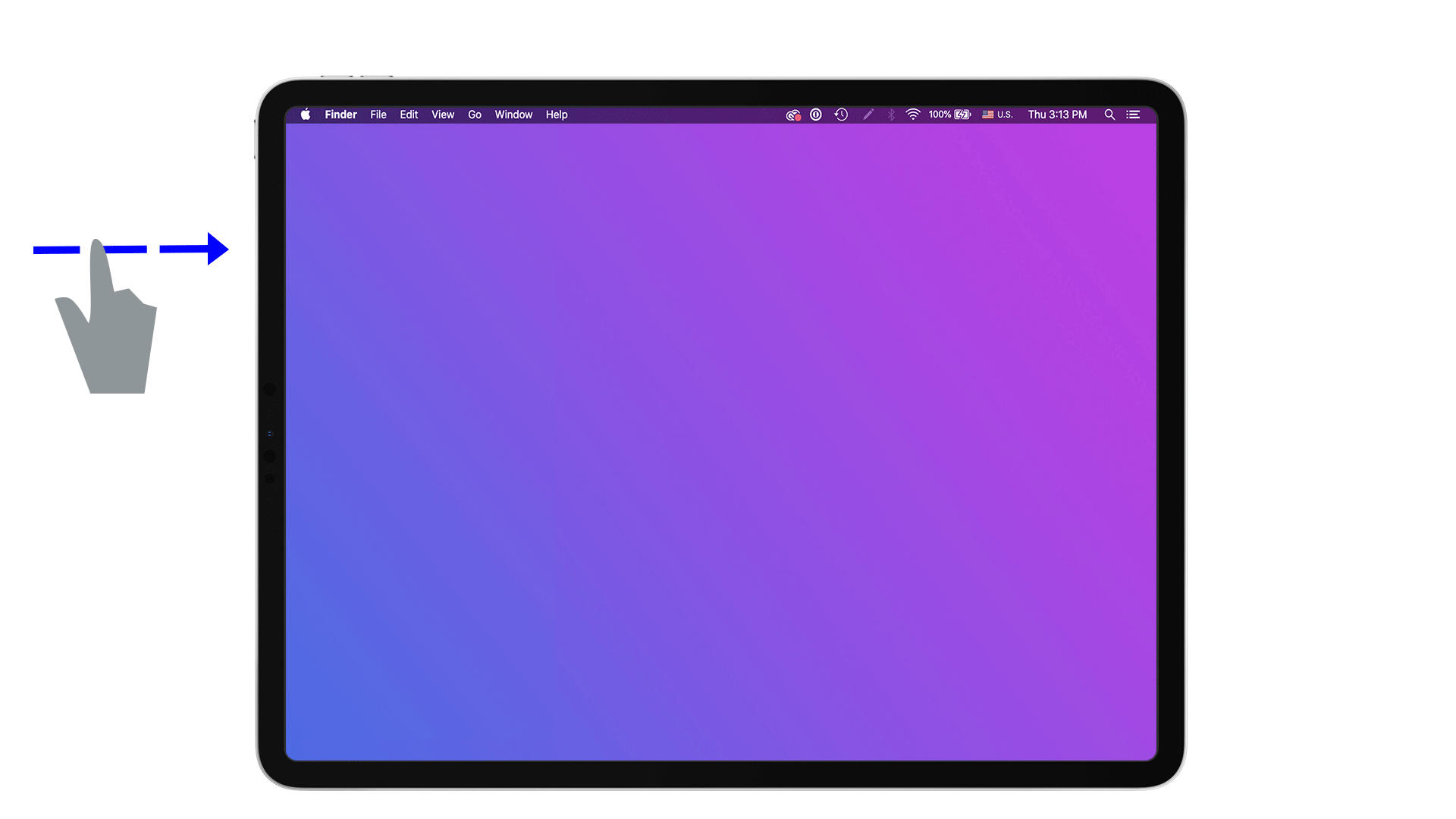Open the Help menu

556,115
